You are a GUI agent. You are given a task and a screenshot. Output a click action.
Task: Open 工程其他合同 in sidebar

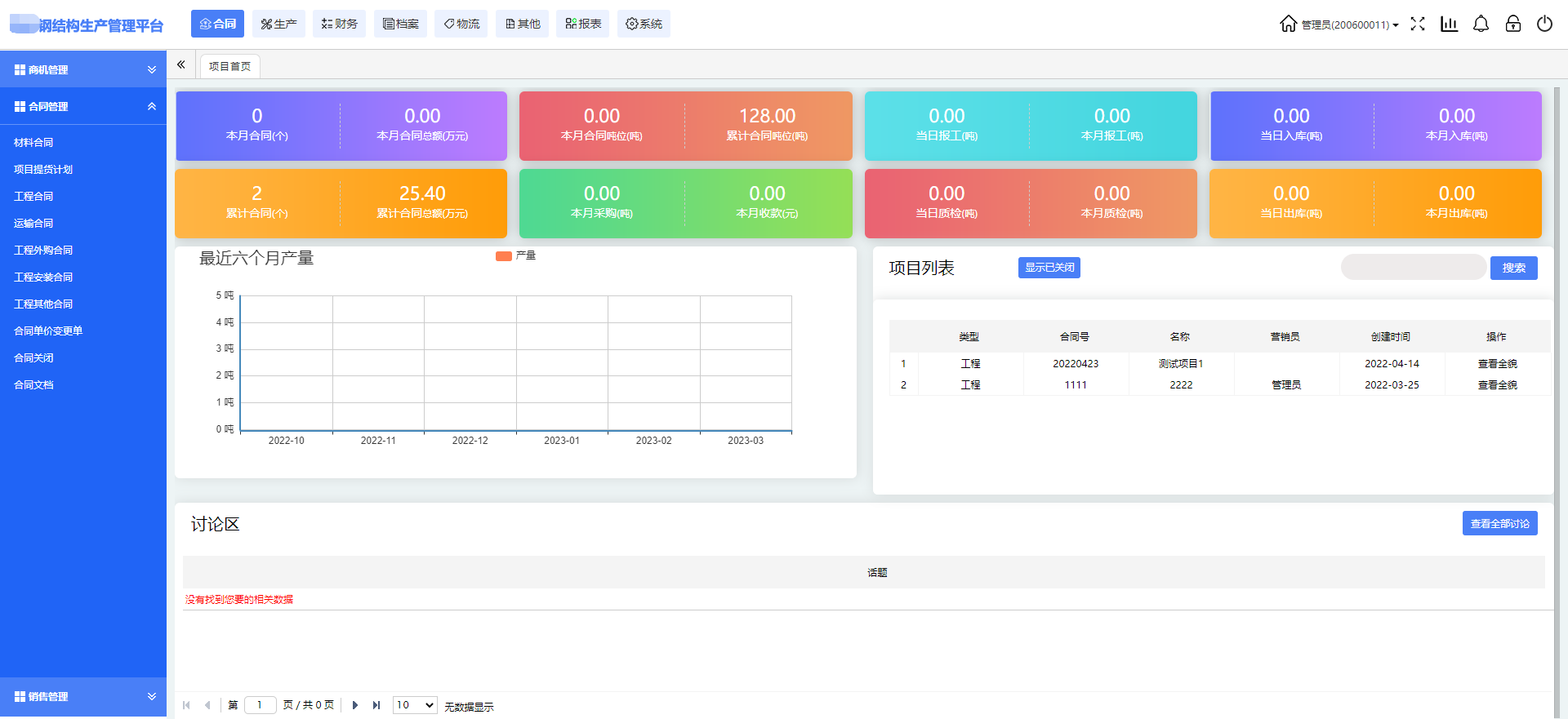pos(43,304)
